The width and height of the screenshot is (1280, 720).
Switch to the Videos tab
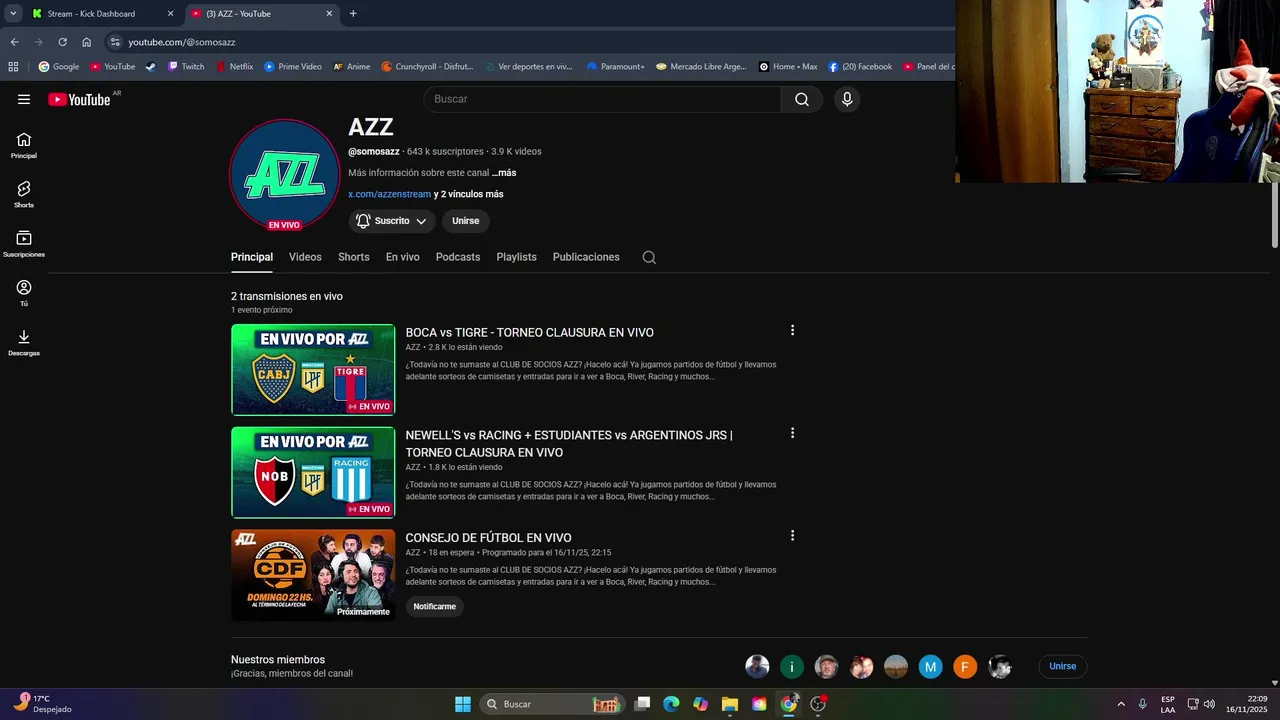[305, 257]
